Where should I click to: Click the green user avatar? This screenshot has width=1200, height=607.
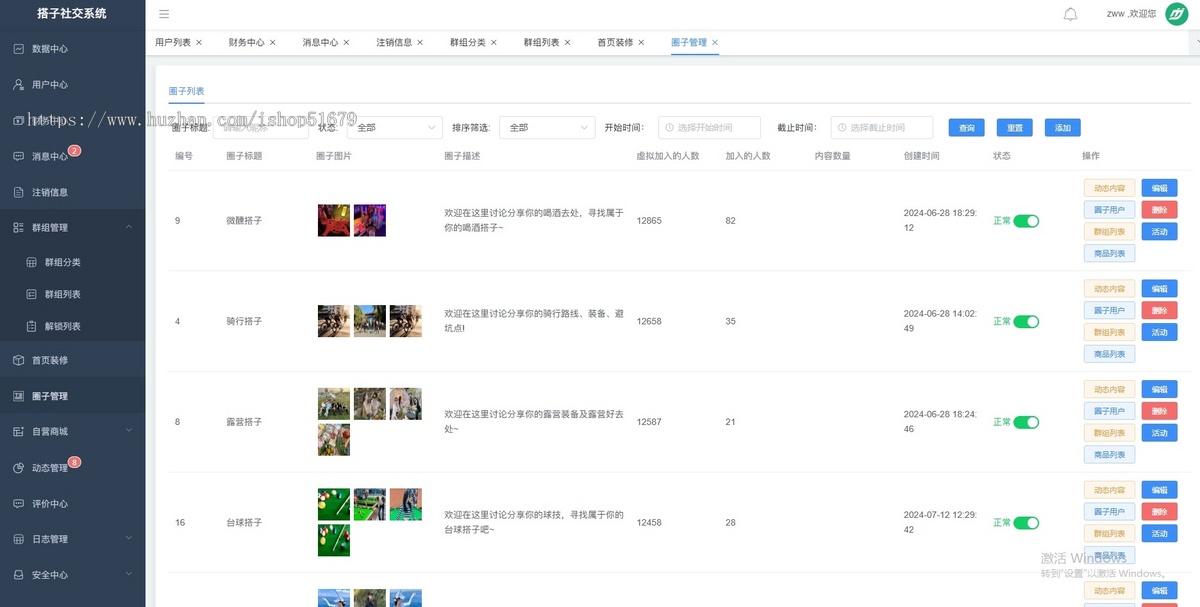(1176, 14)
